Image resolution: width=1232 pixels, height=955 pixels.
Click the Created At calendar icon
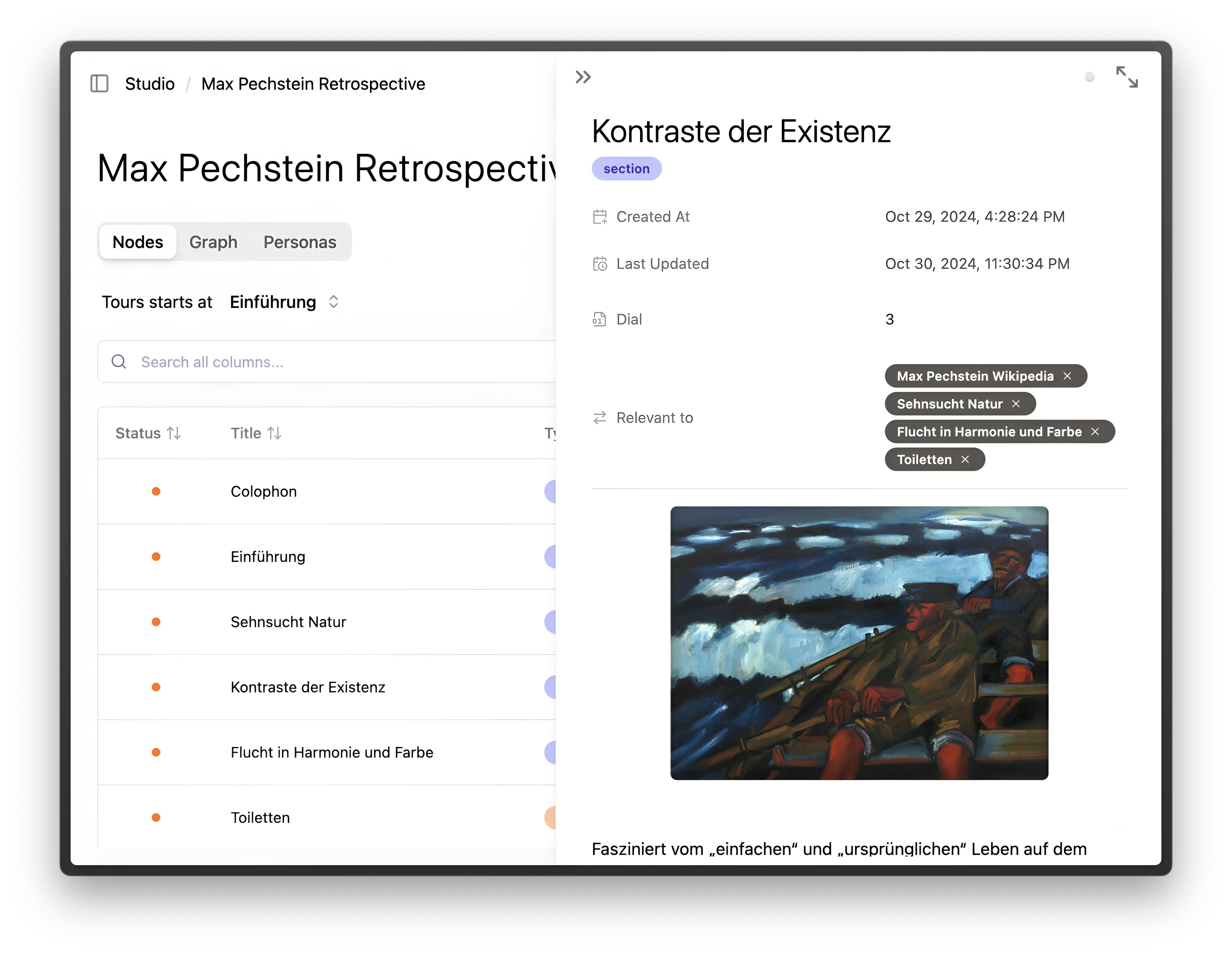click(600, 217)
